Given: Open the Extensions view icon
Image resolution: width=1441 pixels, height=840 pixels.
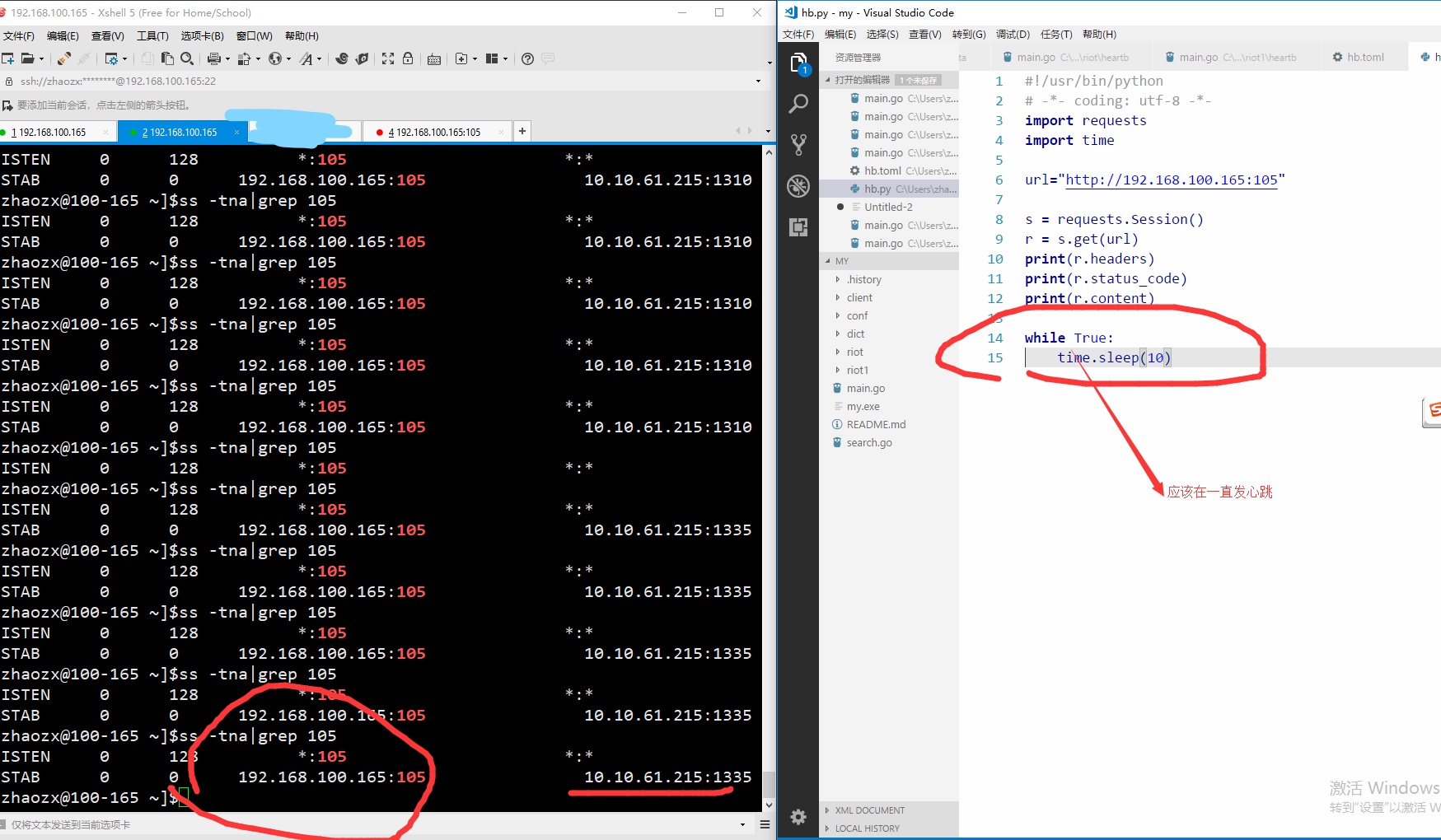Looking at the screenshot, I should coord(798,227).
